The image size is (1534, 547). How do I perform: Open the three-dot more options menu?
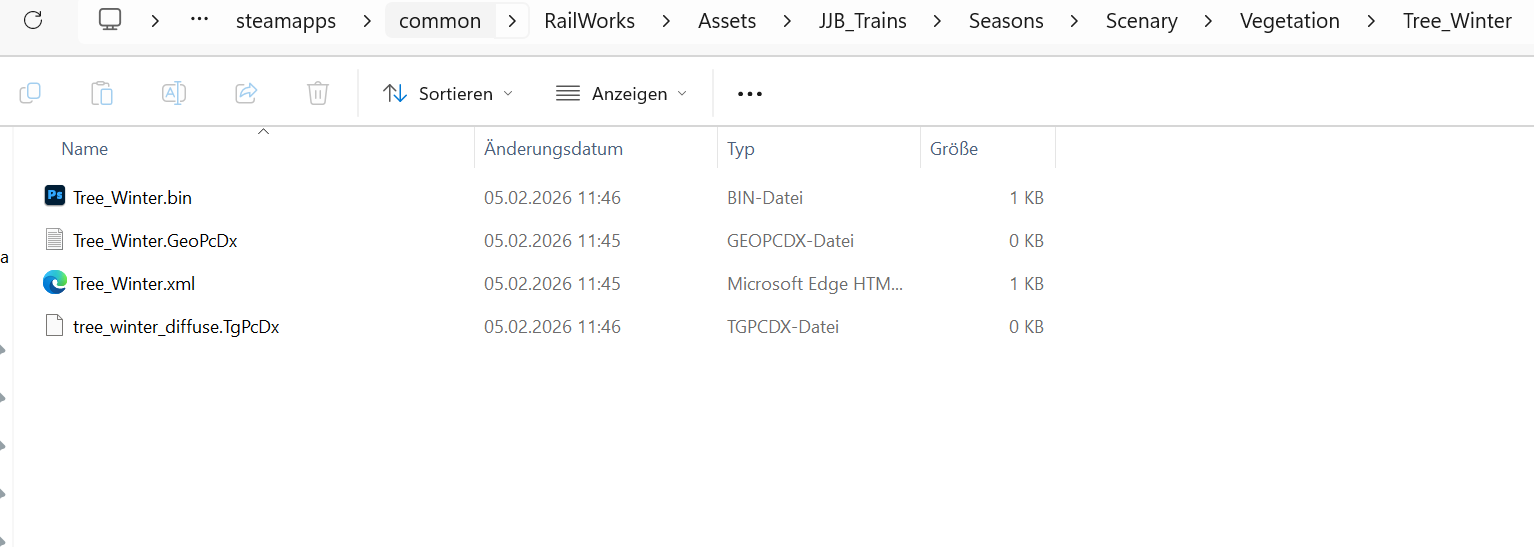click(x=750, y=94)
